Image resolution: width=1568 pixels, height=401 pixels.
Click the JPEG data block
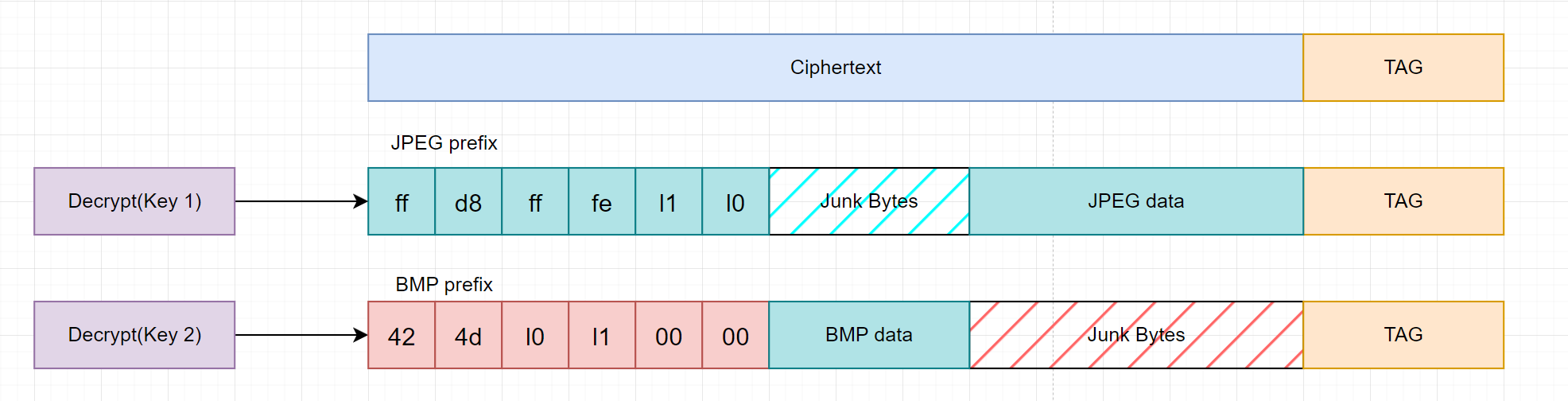click(1135, 201)
